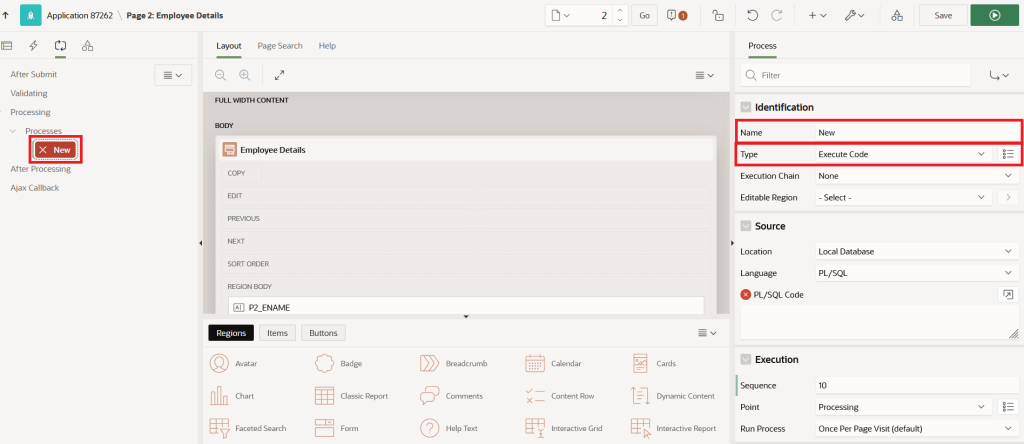Click the Go button

coord(644,15)
